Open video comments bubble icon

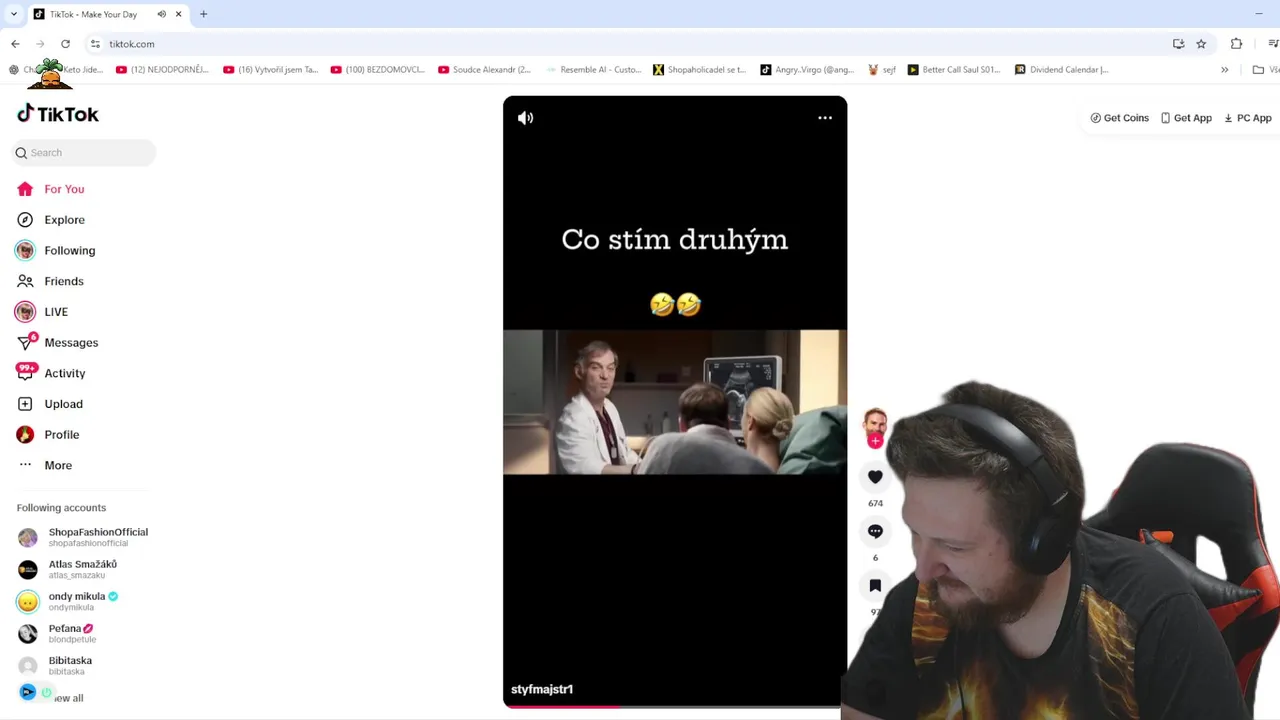(x=875, y=531)
